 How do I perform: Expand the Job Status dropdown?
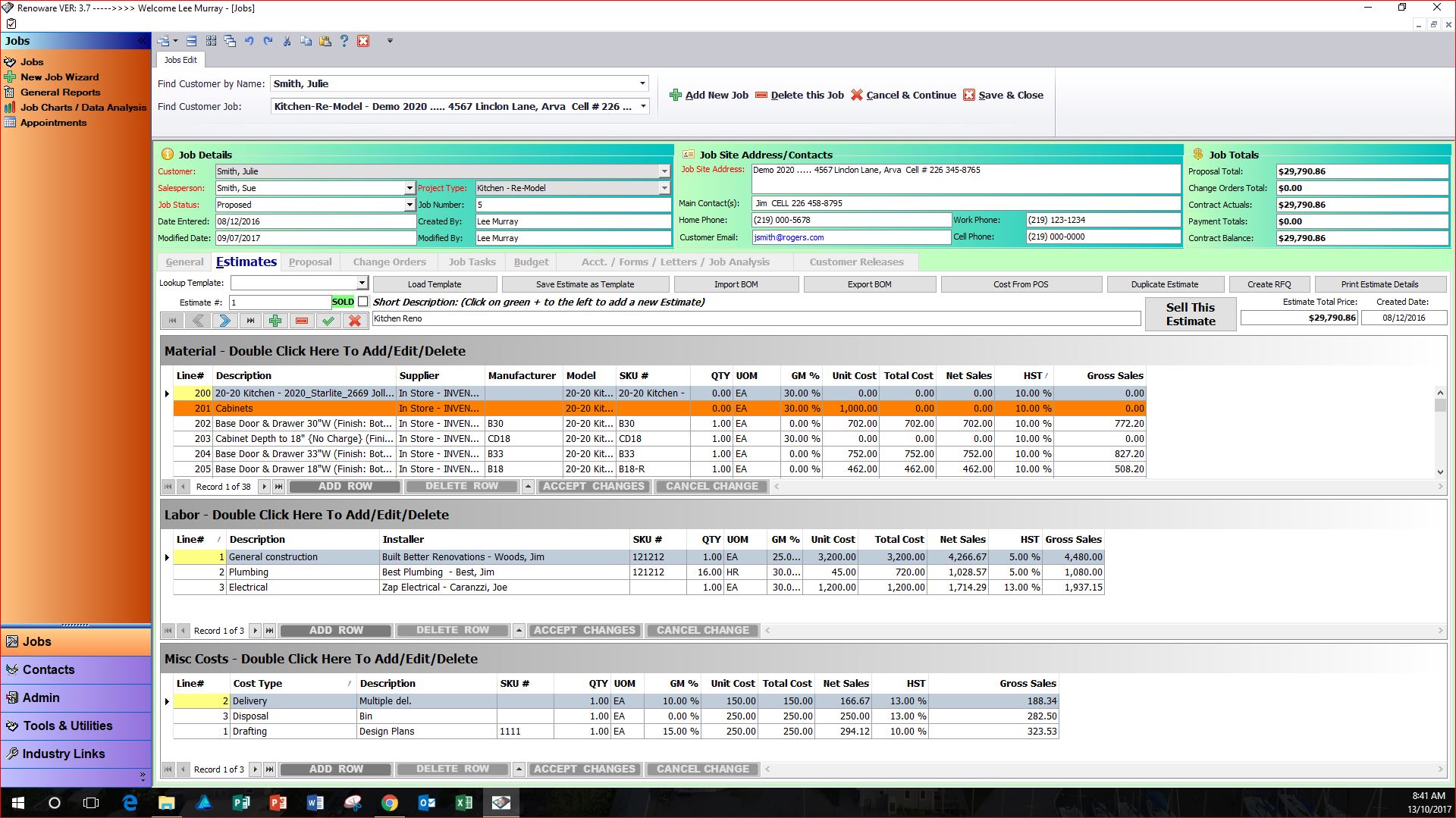click(409, 205)
